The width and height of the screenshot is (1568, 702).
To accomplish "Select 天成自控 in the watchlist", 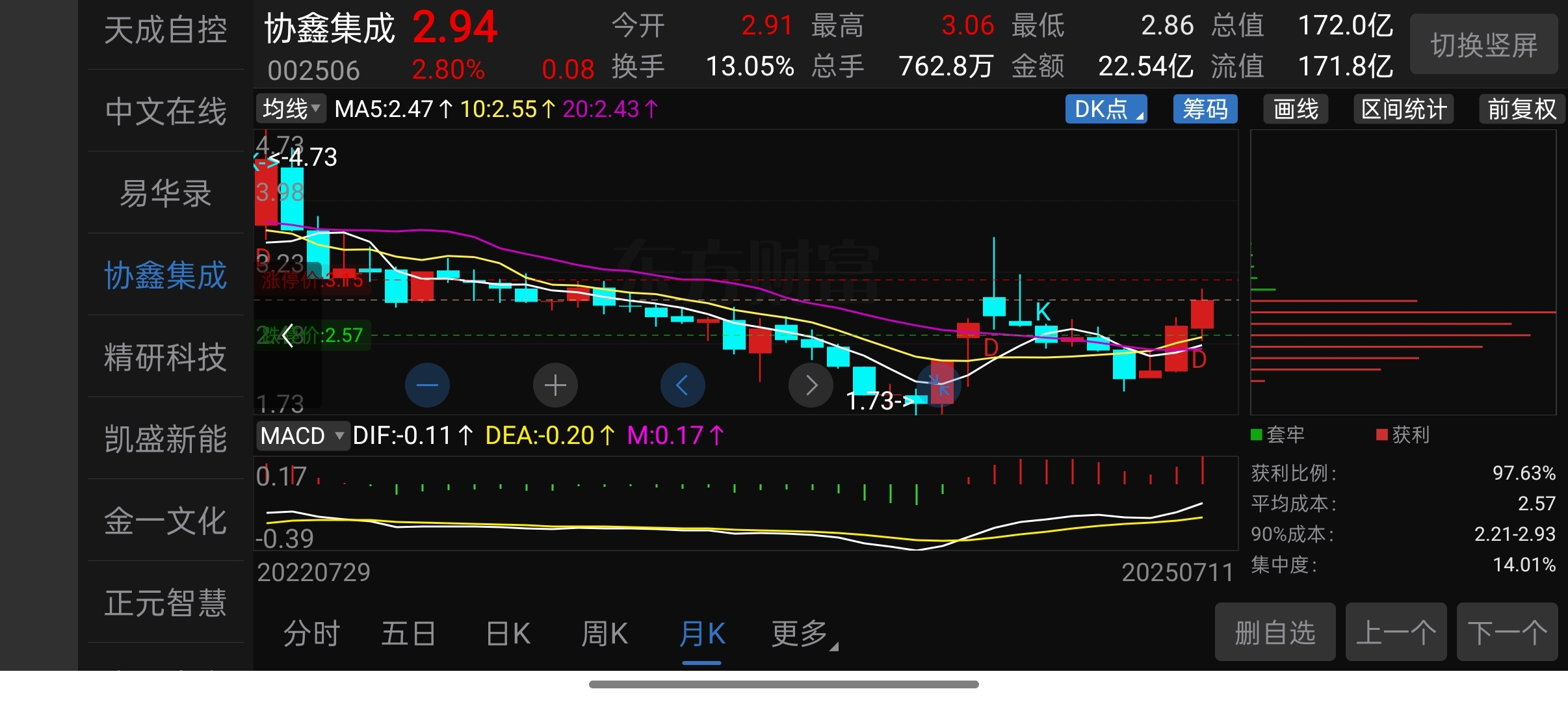I will point(166,30).
